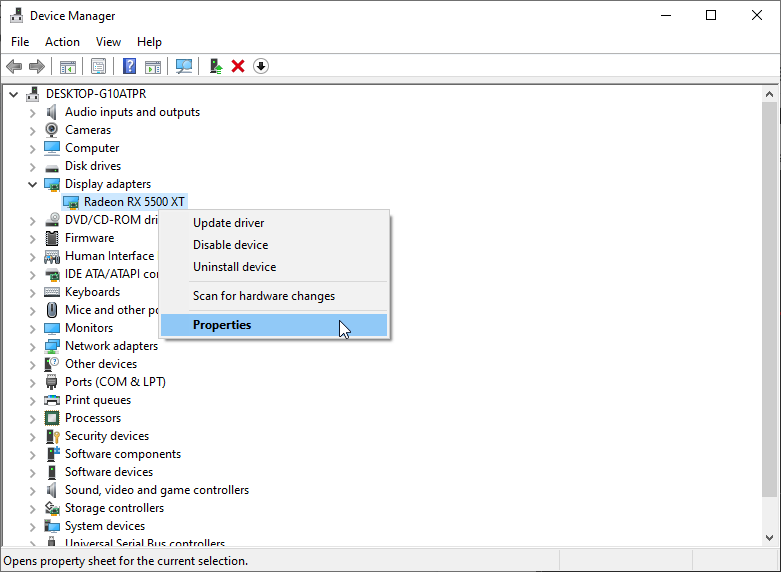Click the Other devices question icon
Image resolution: width=781 pixels, height=572 pixels.
point(52,364)
